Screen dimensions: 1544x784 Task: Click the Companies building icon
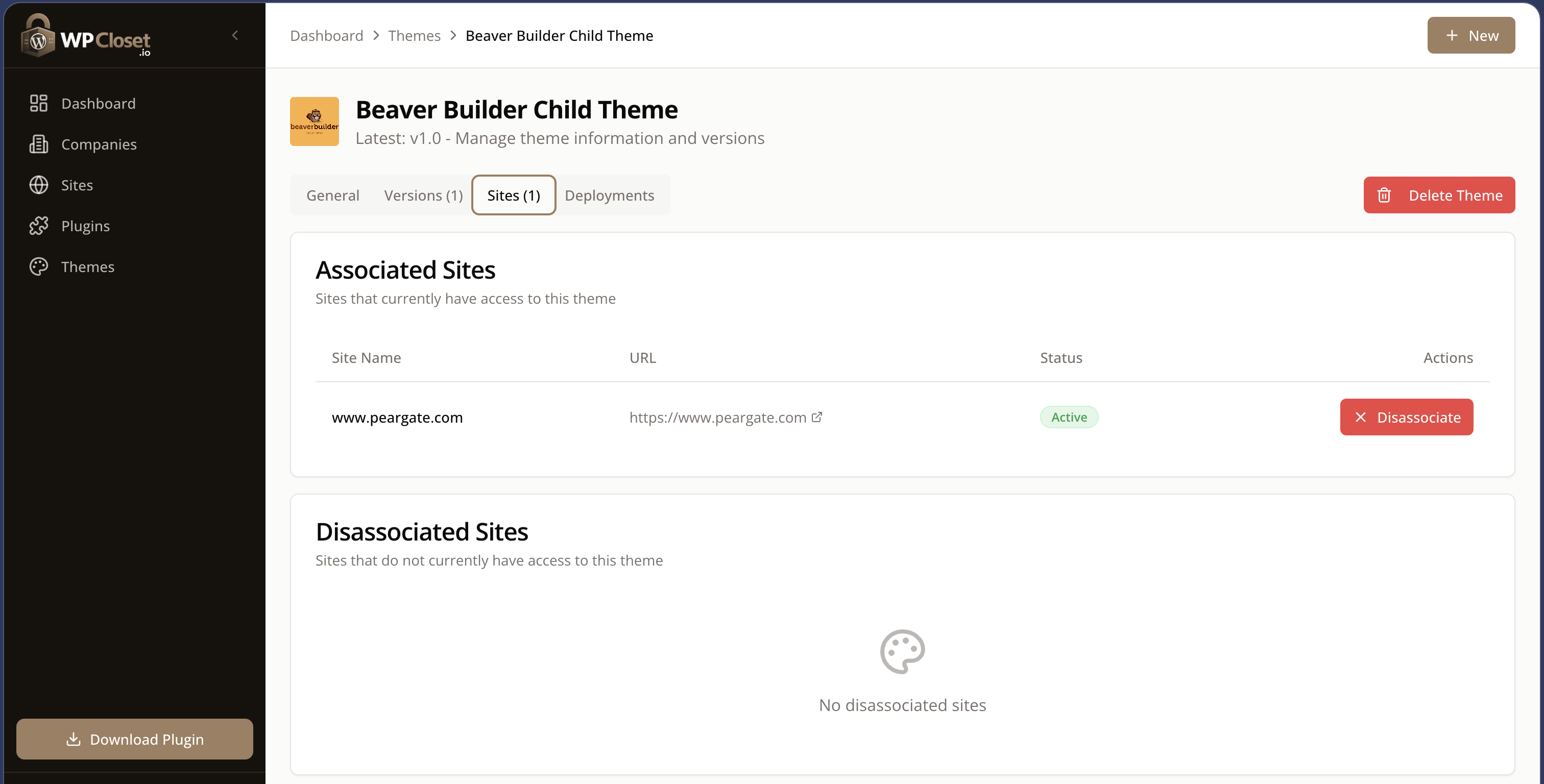point(38,144)
